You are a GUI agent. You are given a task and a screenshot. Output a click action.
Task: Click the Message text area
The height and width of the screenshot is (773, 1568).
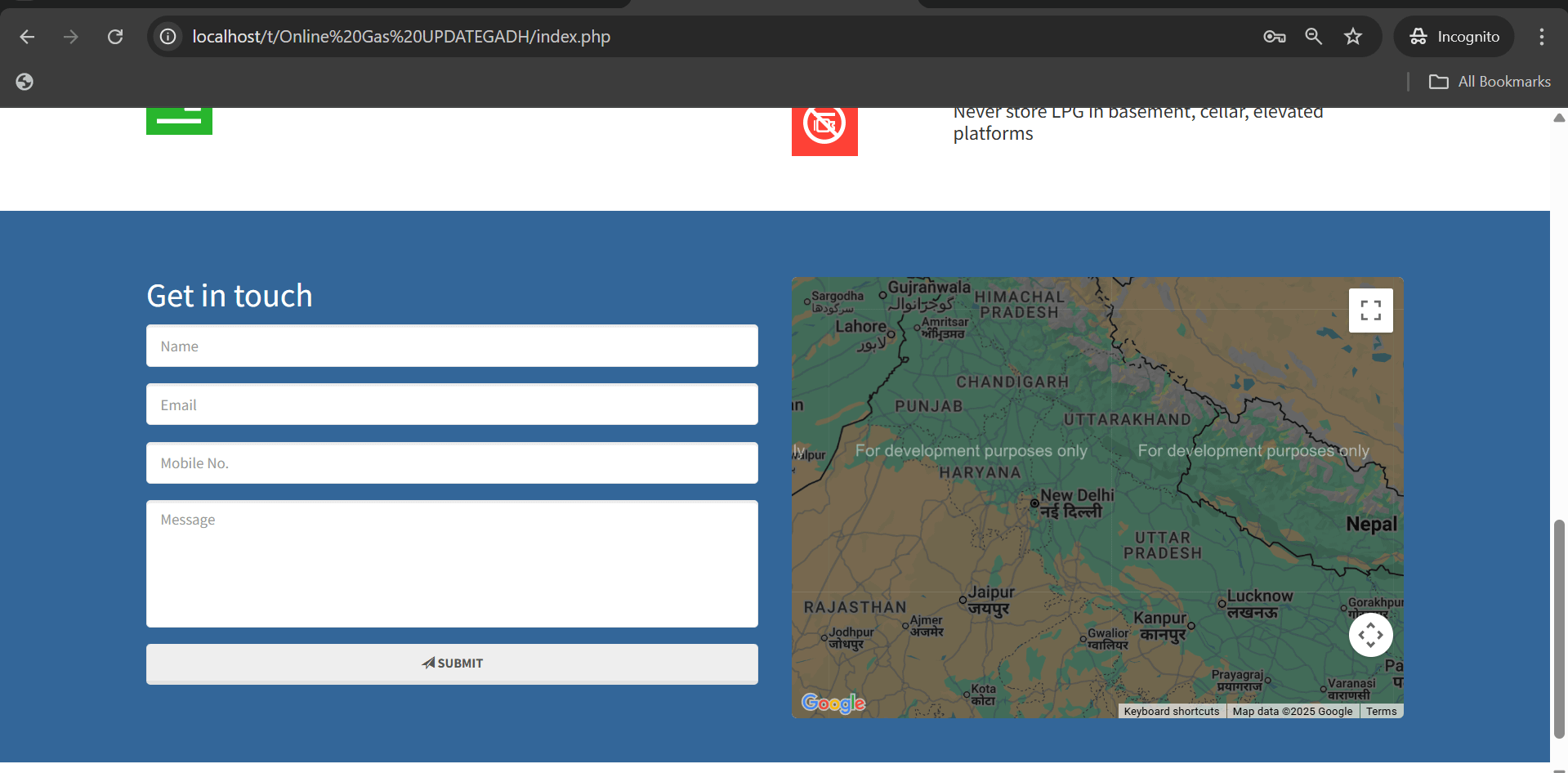click(452, 564)
